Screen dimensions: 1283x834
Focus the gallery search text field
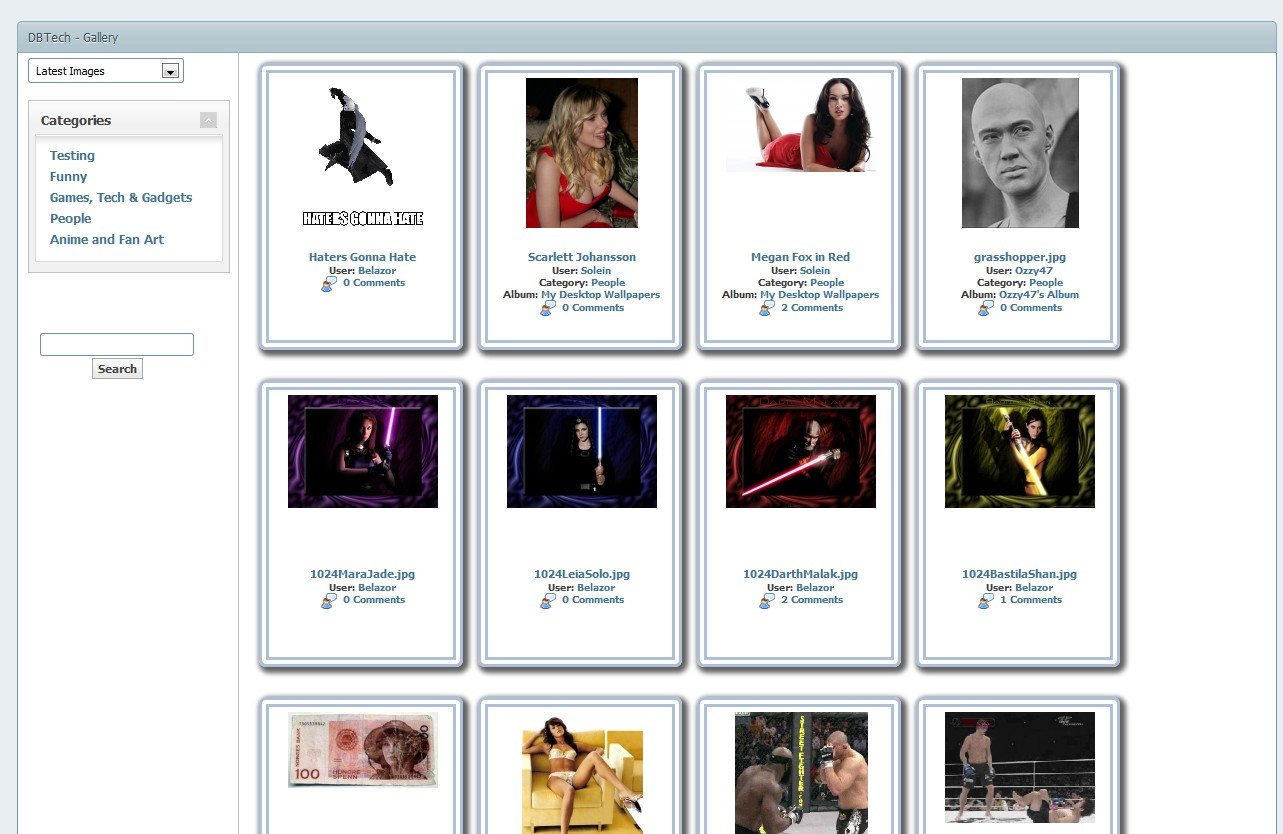117,344
